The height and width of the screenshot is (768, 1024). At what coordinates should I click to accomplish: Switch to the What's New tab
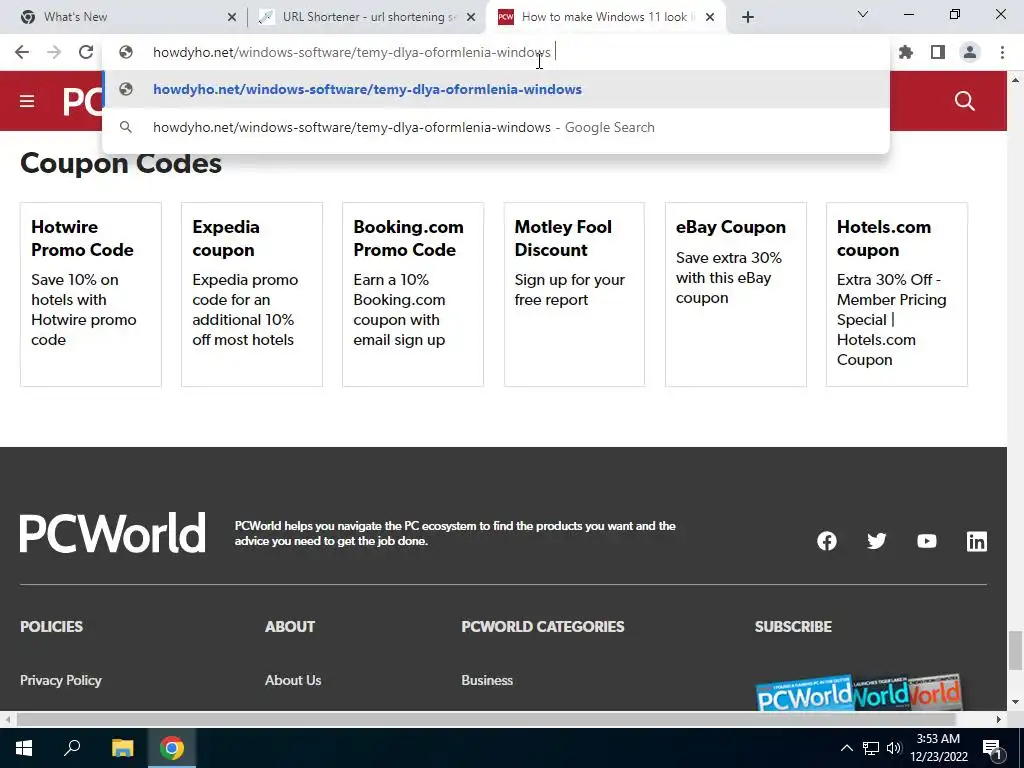[x=124, y=17]
